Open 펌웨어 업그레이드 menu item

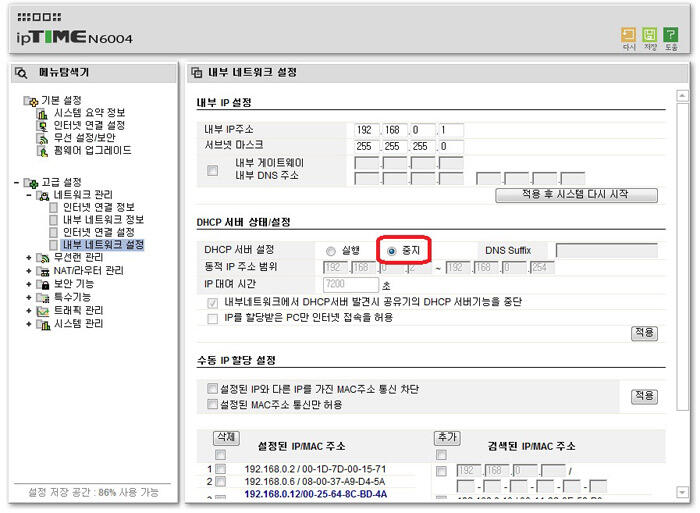[92, 150]
